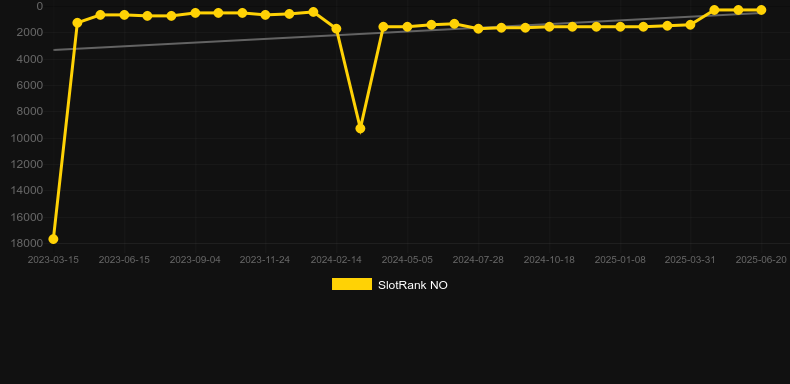The image size is (790, 384).
Task: Click the gray trend line
Action: coord(202,42)
